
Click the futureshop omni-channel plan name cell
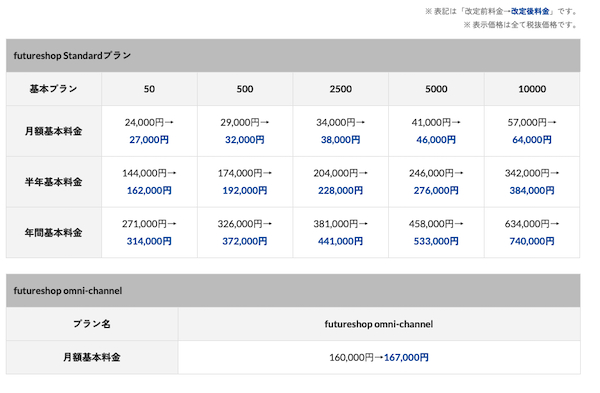click(379, 324)
